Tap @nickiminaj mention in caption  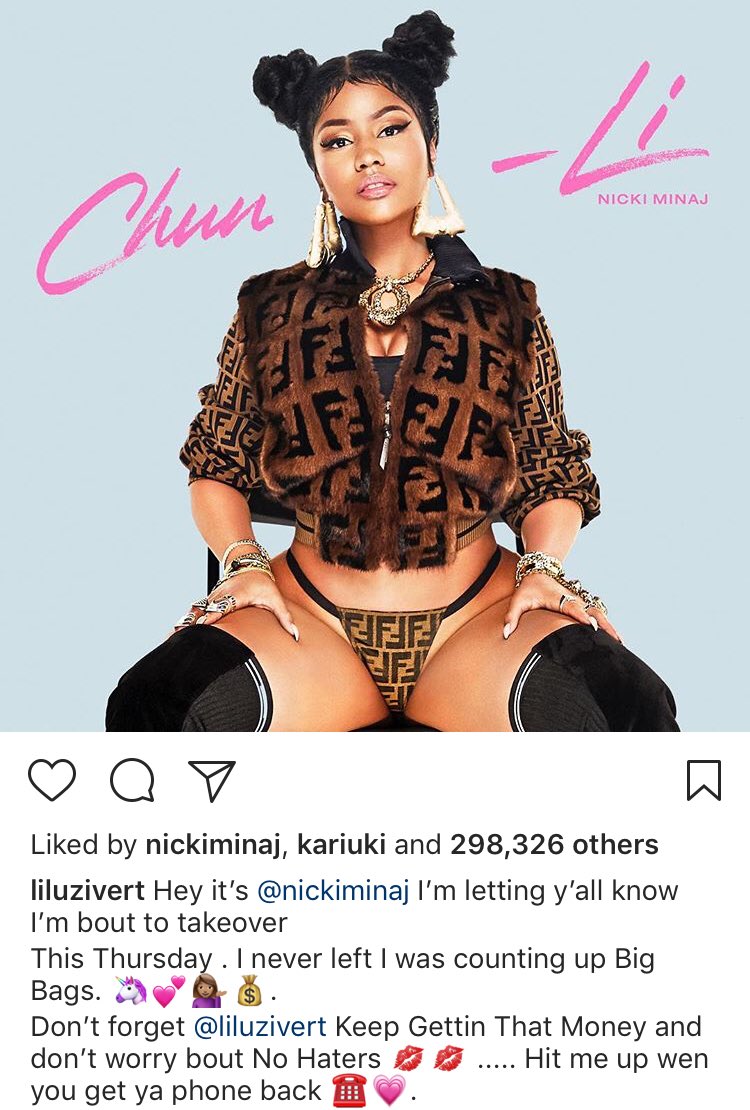pos(333,891)
